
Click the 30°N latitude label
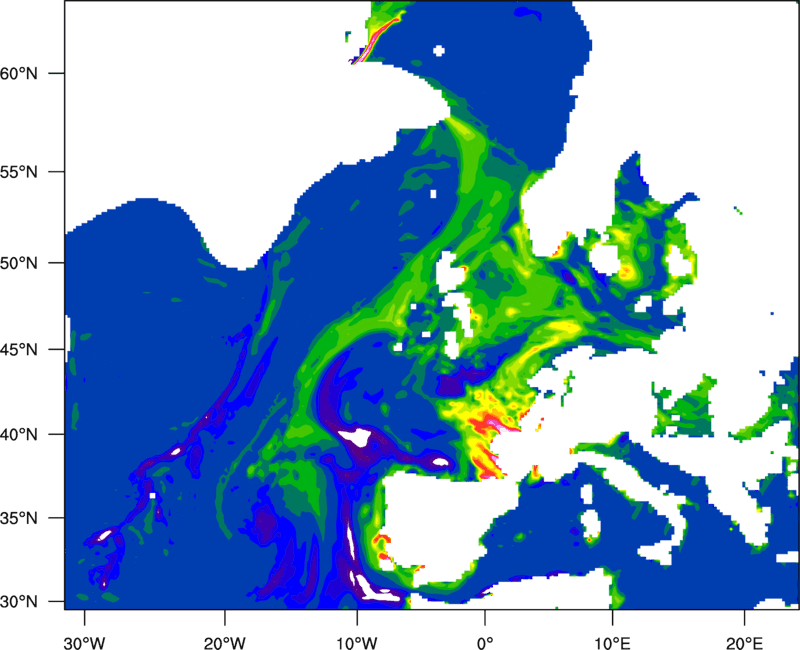[19, 602]
